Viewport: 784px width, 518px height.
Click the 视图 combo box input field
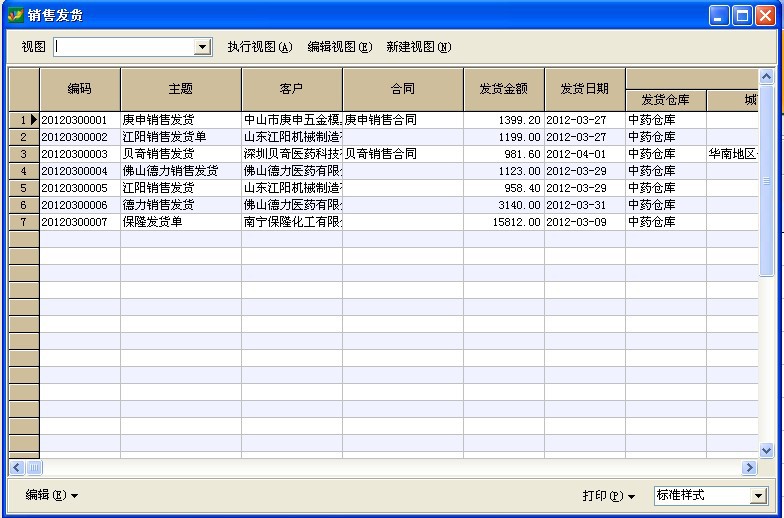[124, 47]
